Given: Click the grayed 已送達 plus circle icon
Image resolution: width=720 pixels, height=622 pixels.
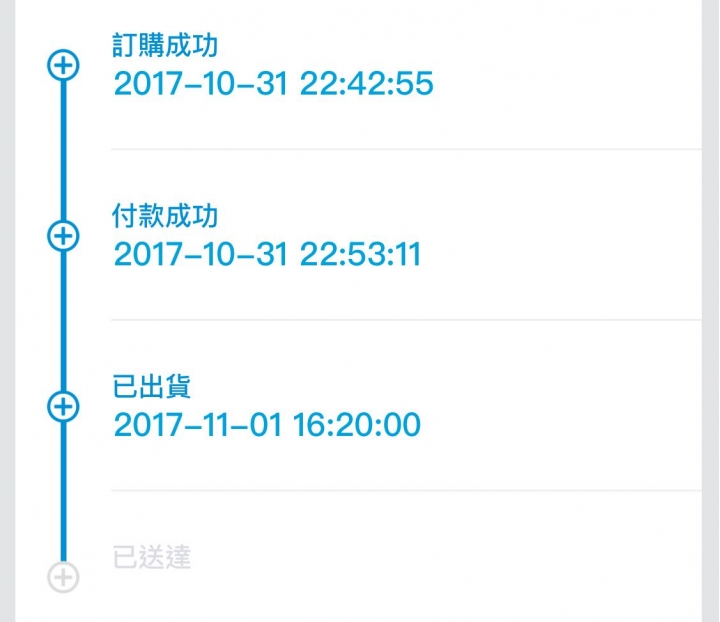Looking at the screenshot, I should (x=63, y=577).
